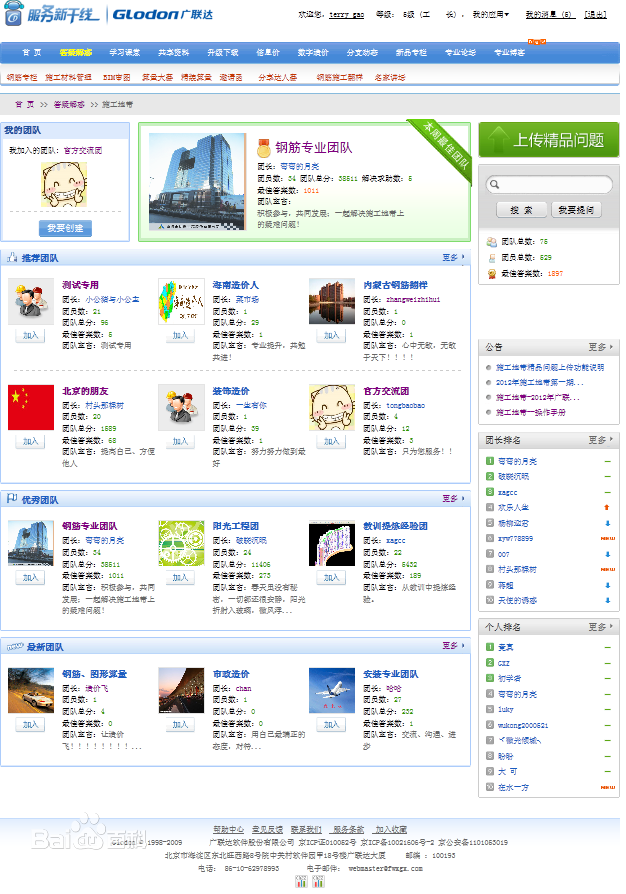626x894 pixels.
Task: Click the building photo in the featured team banner
Action: [x=197, y=181]
